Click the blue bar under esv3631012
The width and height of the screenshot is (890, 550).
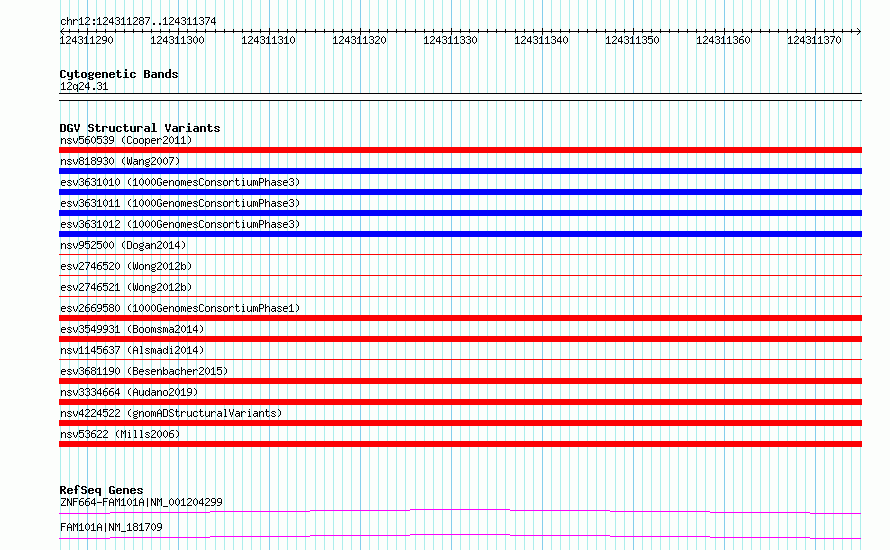tap(460, 234)
